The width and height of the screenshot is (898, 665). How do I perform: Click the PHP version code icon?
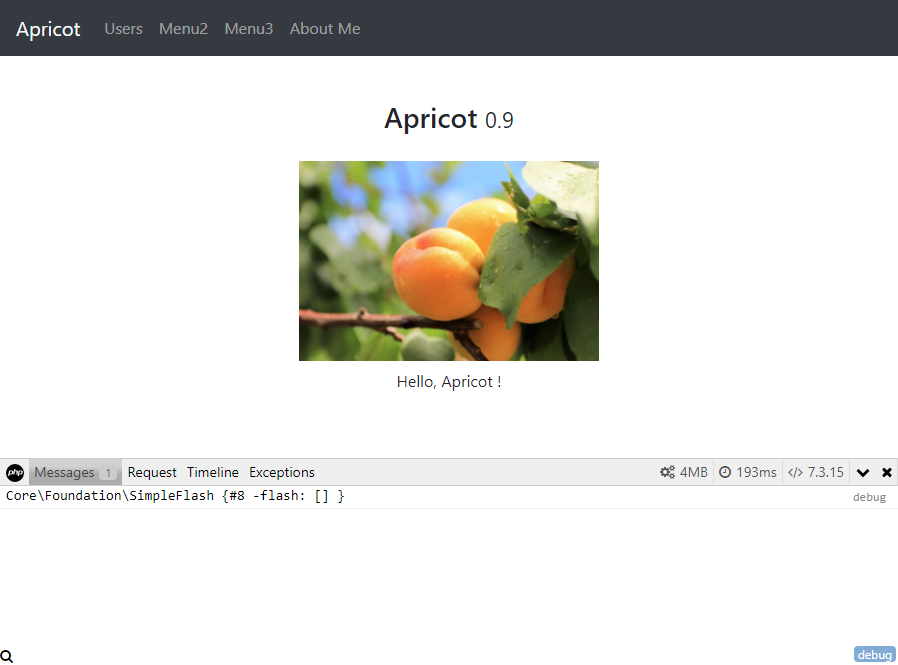(795, 473)
